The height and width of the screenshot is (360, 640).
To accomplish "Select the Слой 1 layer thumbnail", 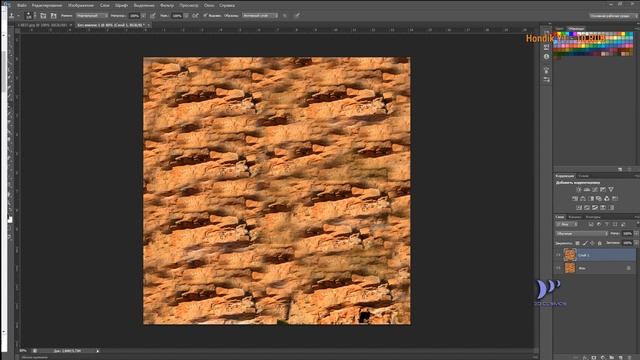I will (570, 255).
